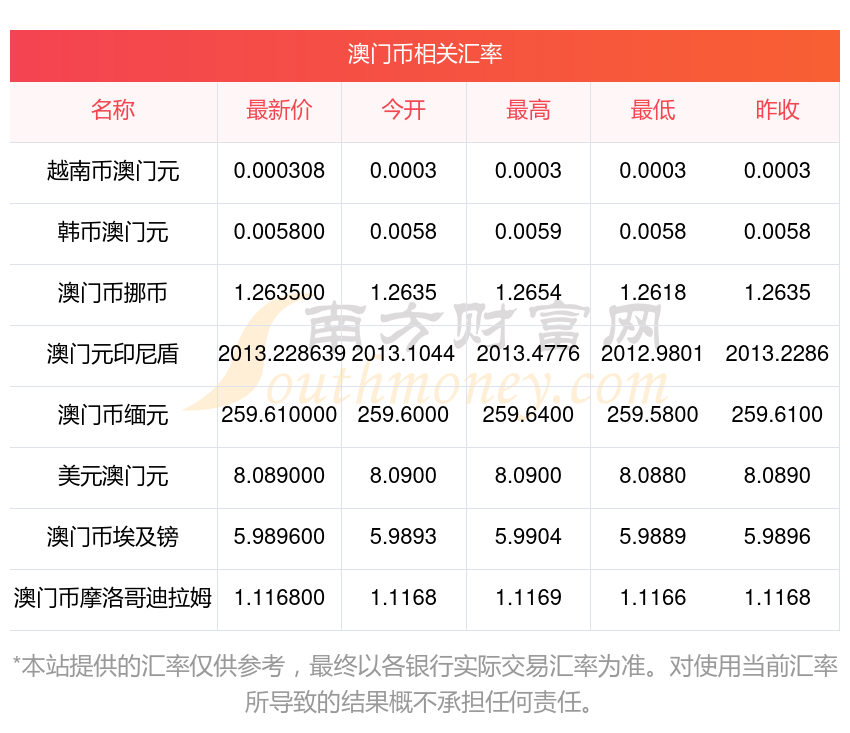The image size is (850, 733).
Task: Click the 埃及镑 highest value 5.9904
Action: click(528, 537)
